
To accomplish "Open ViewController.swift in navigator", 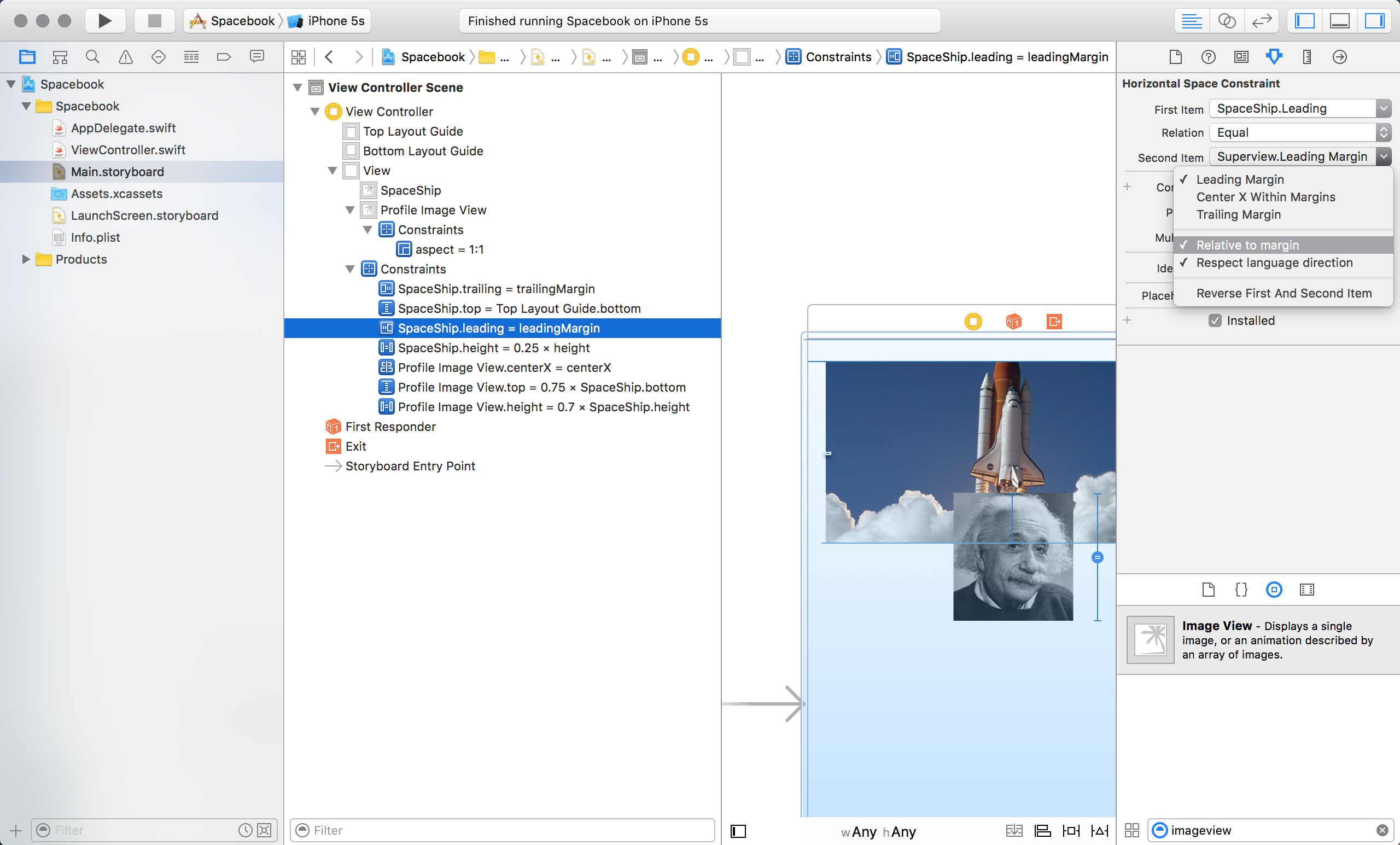I will [x=128, y=150].
